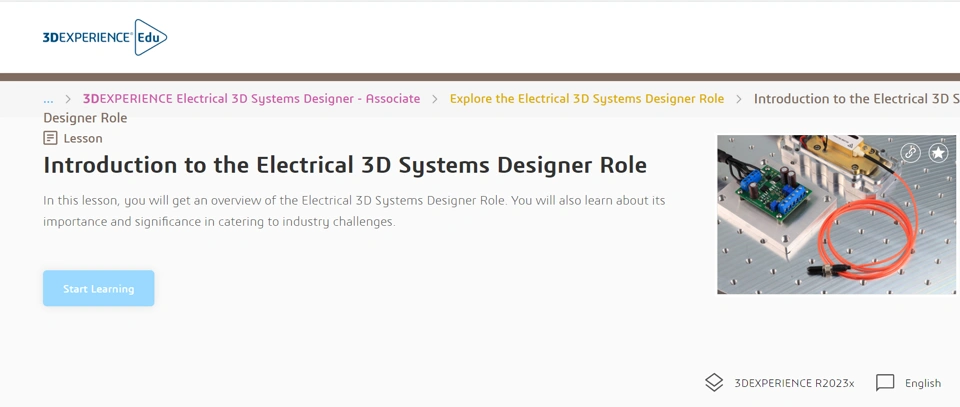
Task: Open Explore the Electrical 3D Systems Designer Role breadcrumb
Action: [587, 99]
